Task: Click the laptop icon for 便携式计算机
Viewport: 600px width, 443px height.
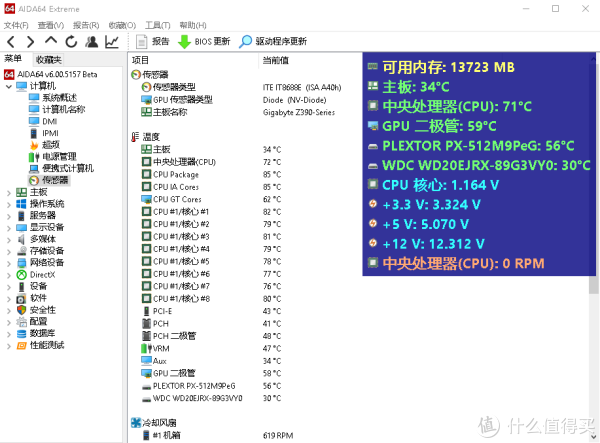Action: [34, 169]
